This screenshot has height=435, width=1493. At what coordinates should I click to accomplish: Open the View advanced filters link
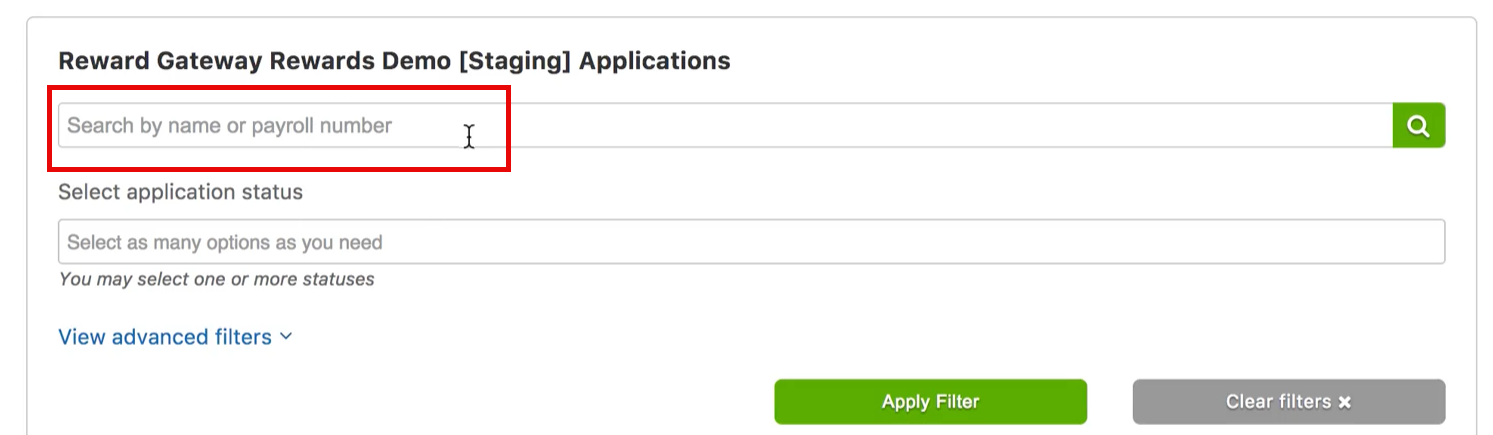(165, 337)
